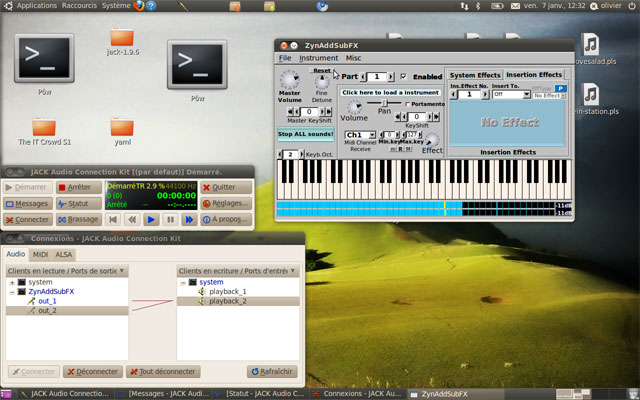Open the Insert To dropdown
The width and height of the screenshot is (640, 400).
pos(509,95)
